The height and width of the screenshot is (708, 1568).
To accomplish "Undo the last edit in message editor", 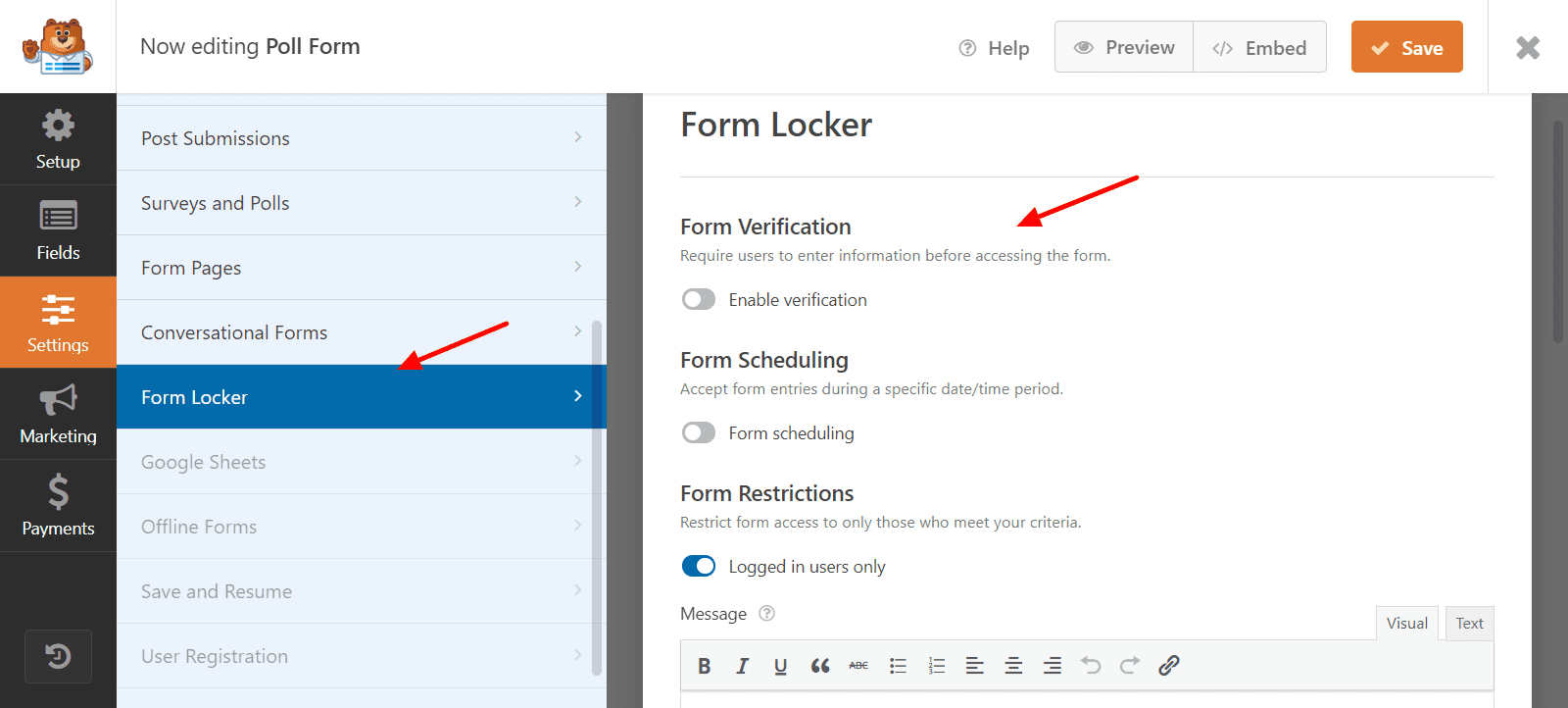I will 1091,666.
